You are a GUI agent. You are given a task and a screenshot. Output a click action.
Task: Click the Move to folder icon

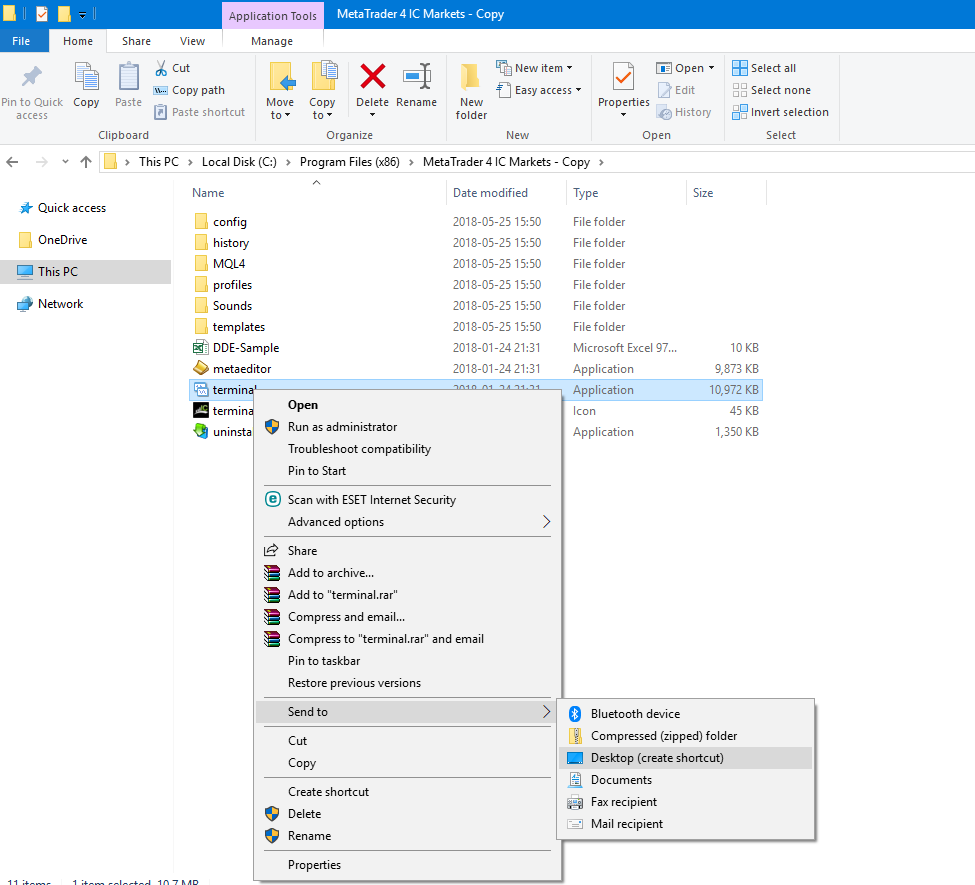[x=281, y=77]
